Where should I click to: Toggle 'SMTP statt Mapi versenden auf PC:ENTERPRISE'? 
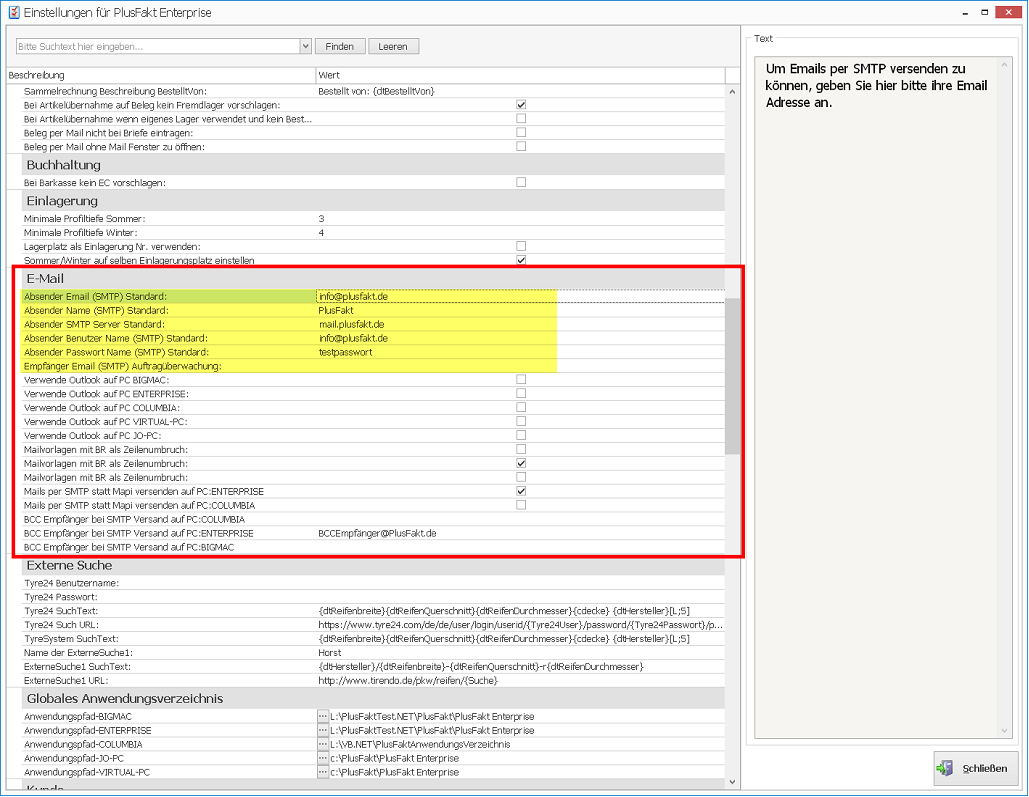(521, 491)
